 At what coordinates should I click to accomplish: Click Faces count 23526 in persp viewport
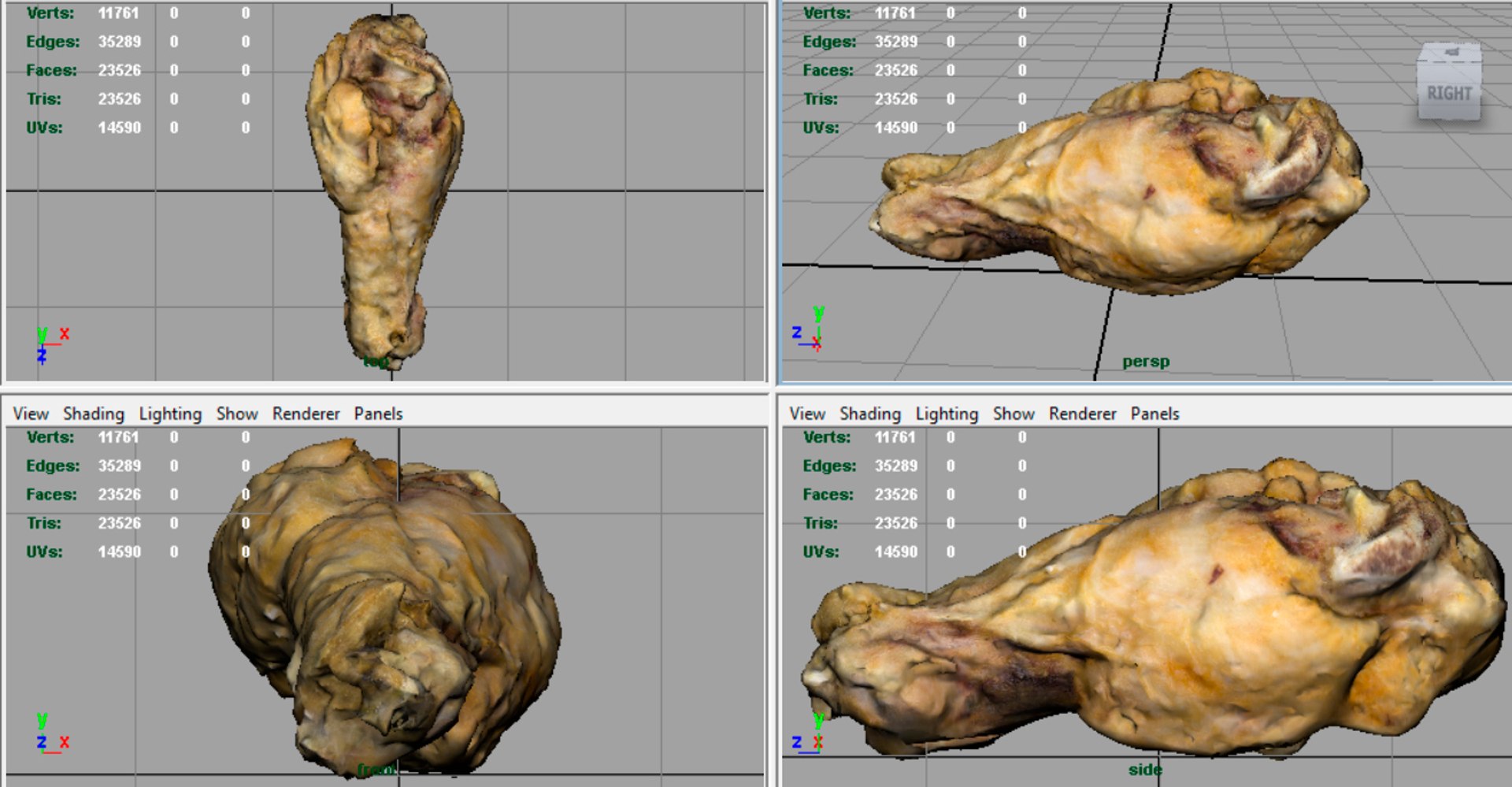coord(895,70)
